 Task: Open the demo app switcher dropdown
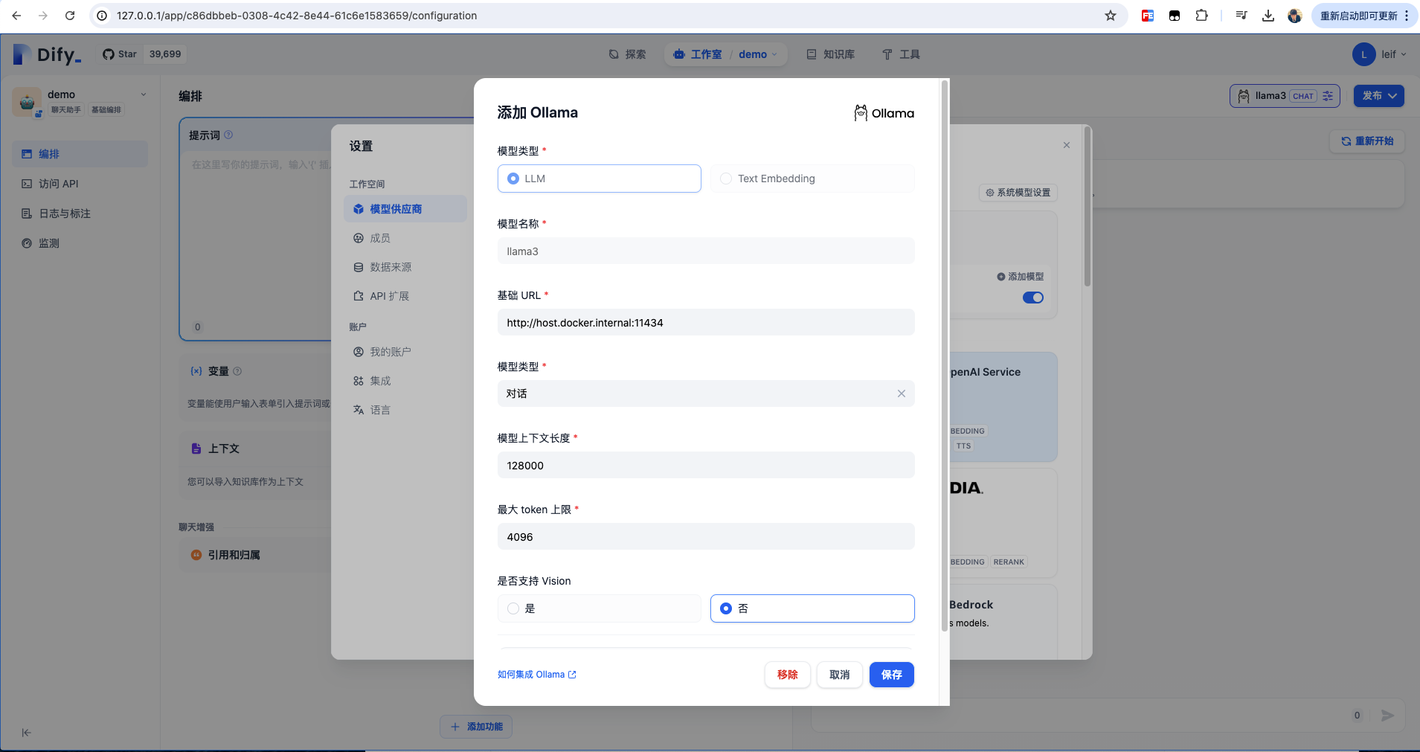pos(758,54)
